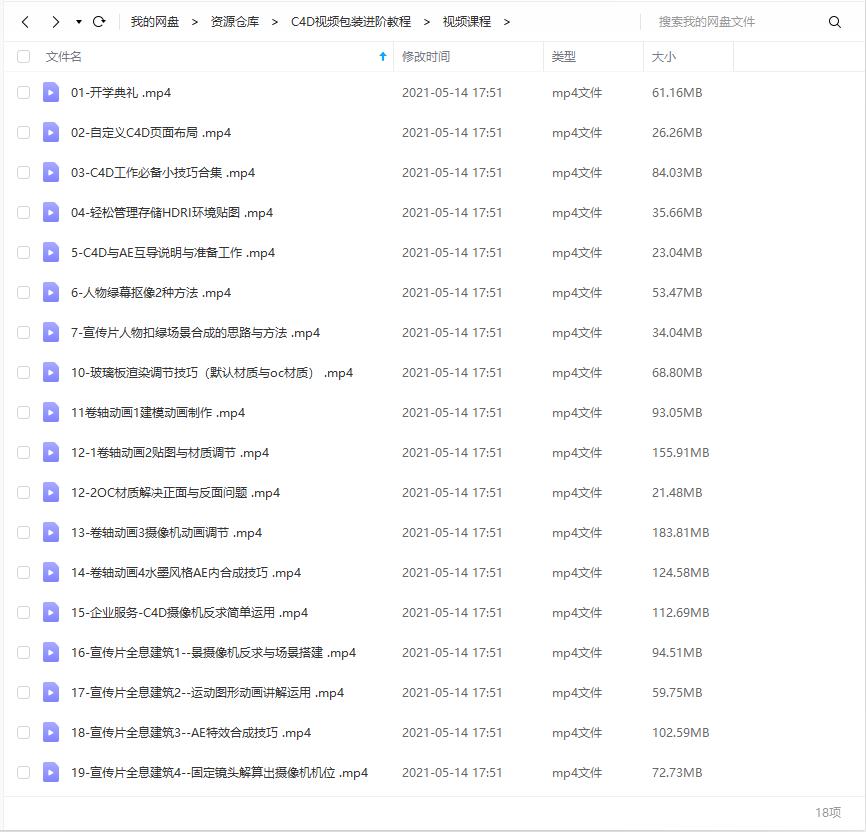
Task: Click video icon of 7-宣传片人物扣绿场景合成 file
Action: [51, 333]
